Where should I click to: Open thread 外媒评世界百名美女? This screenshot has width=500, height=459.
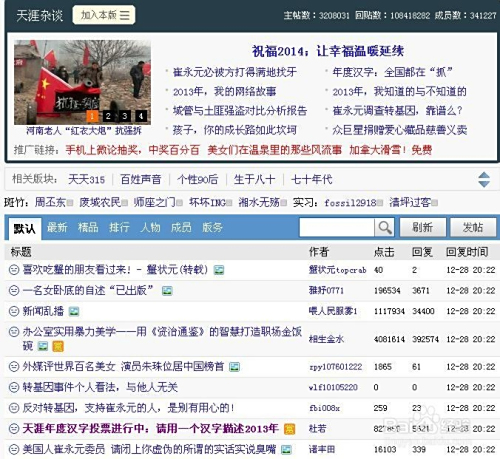click(123, 366)
